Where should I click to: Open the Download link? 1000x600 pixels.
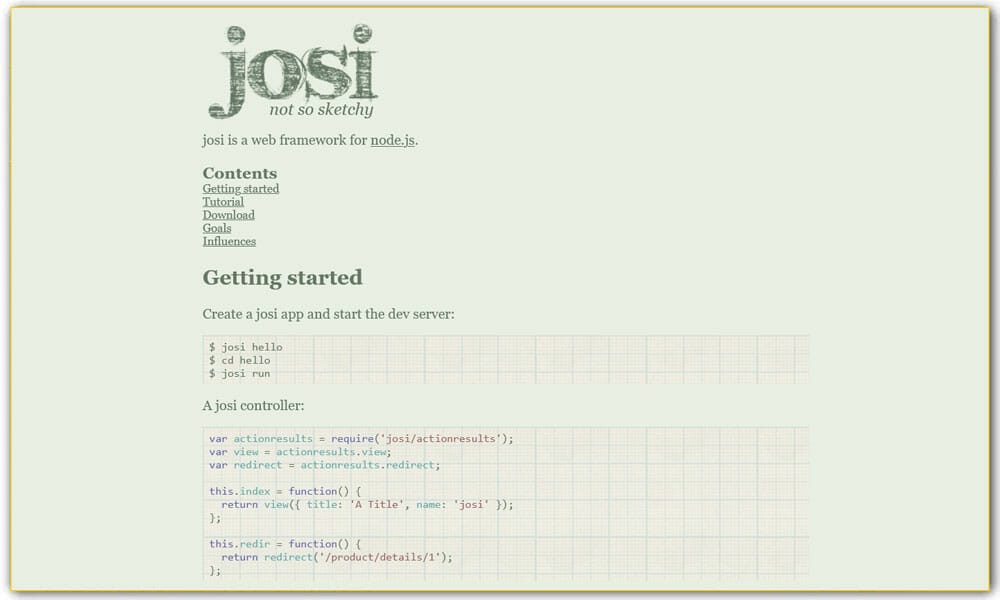[228, 215]
